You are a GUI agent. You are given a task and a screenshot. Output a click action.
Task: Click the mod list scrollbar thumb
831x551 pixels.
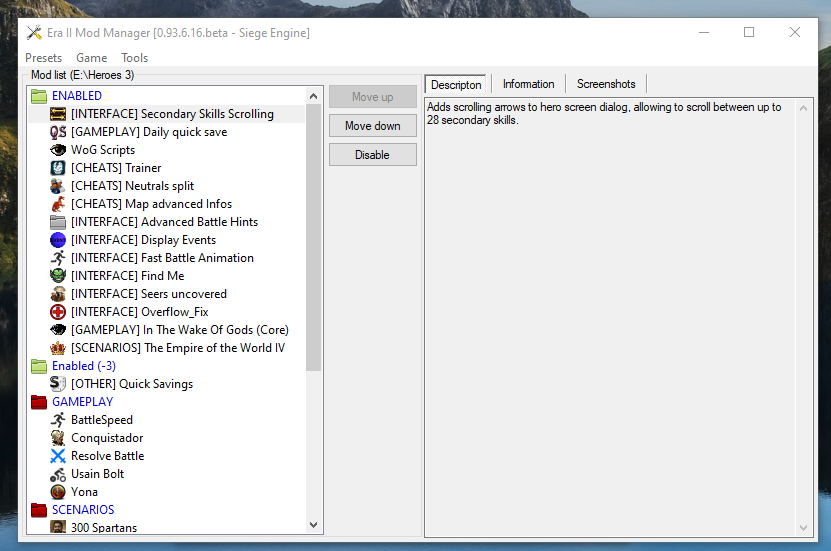click(313, 237)
